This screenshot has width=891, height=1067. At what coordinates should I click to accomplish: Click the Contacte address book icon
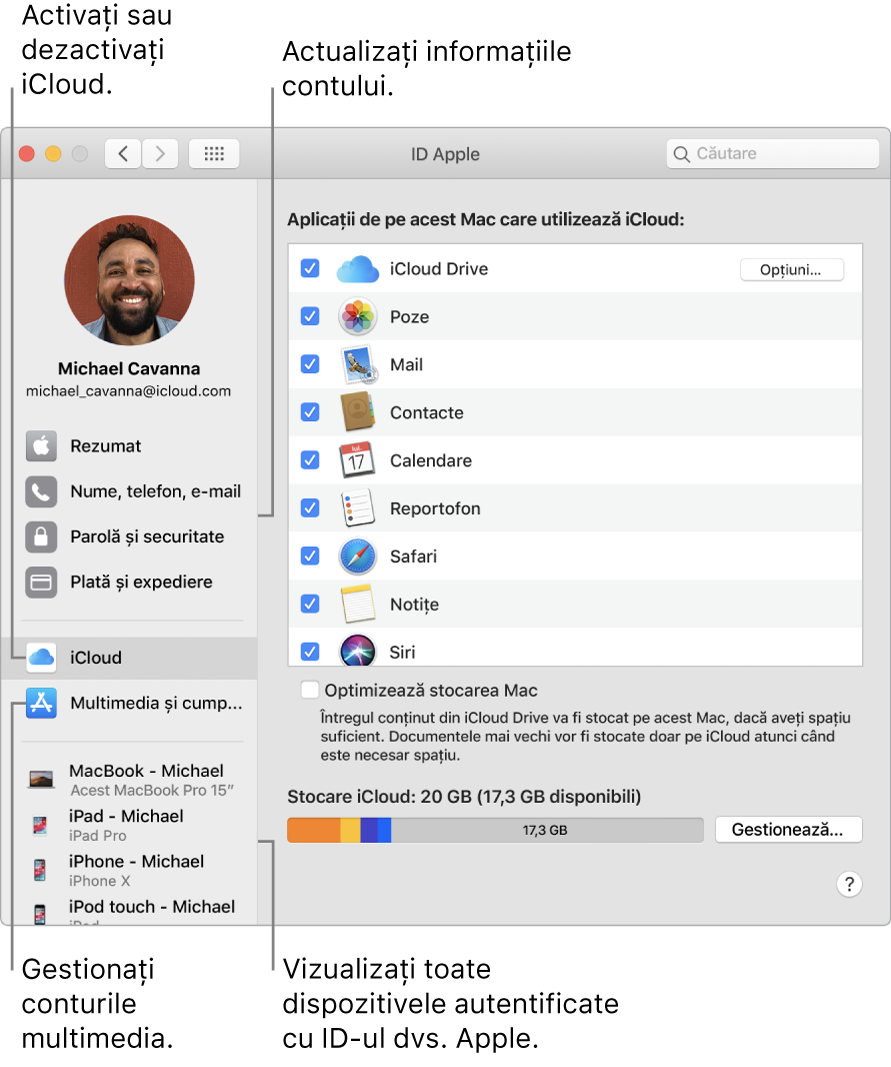pyautogui.click(x=357, y=412)
